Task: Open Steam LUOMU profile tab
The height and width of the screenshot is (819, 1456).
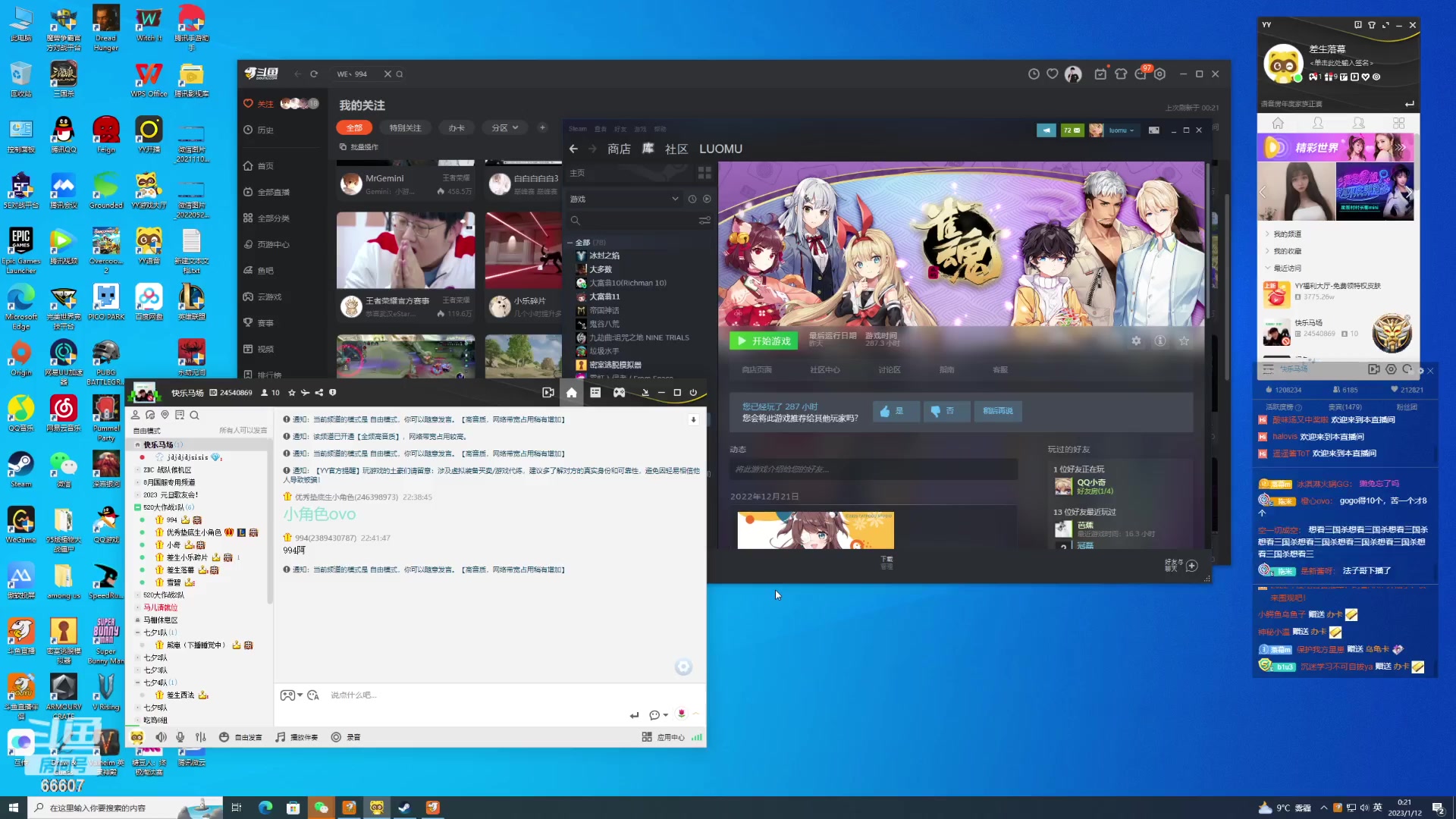Action: [720, 149]
